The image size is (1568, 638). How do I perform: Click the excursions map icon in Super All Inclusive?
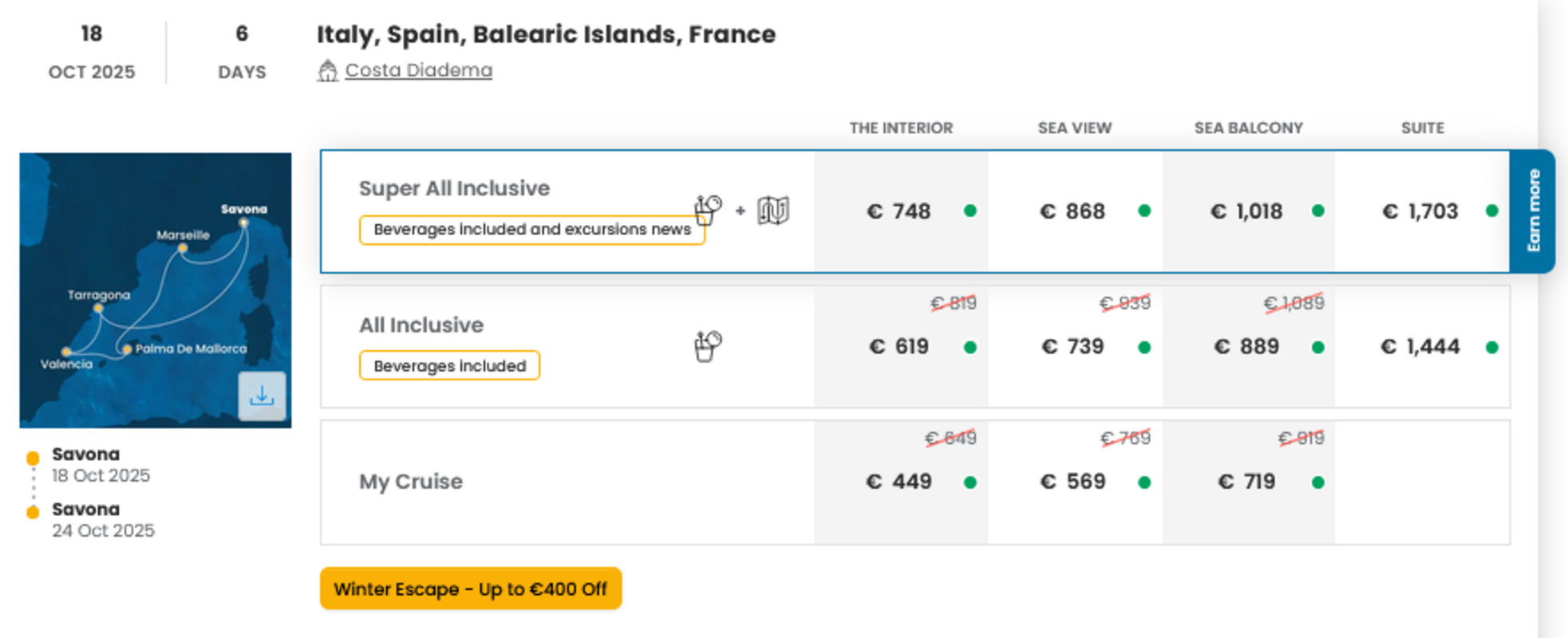tap(773, 211)
